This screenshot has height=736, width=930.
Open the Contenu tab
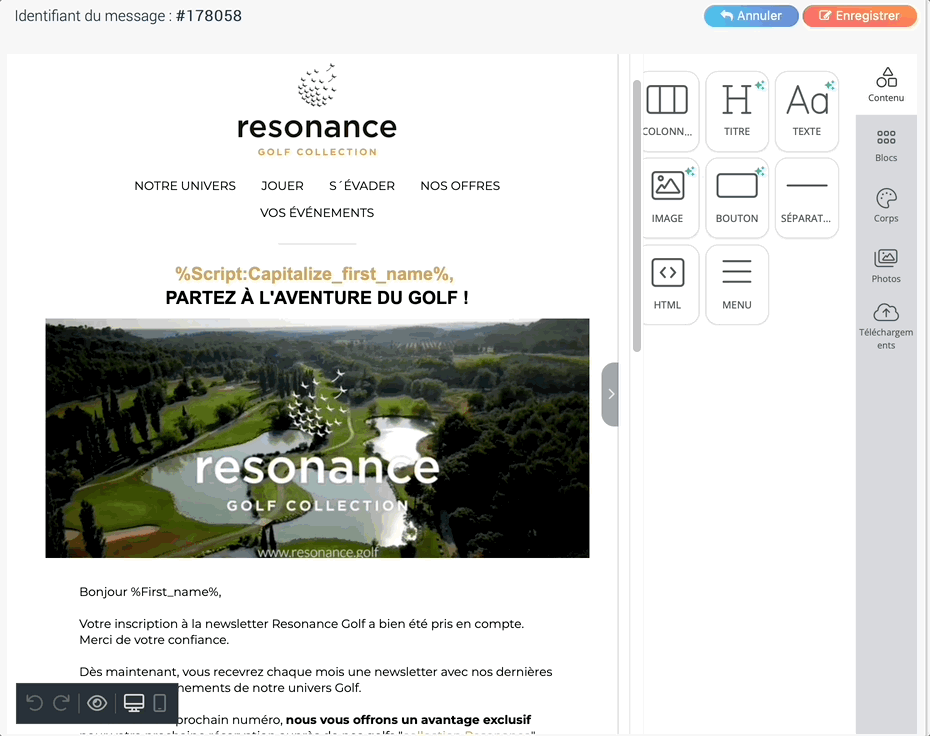pos(886,85)
